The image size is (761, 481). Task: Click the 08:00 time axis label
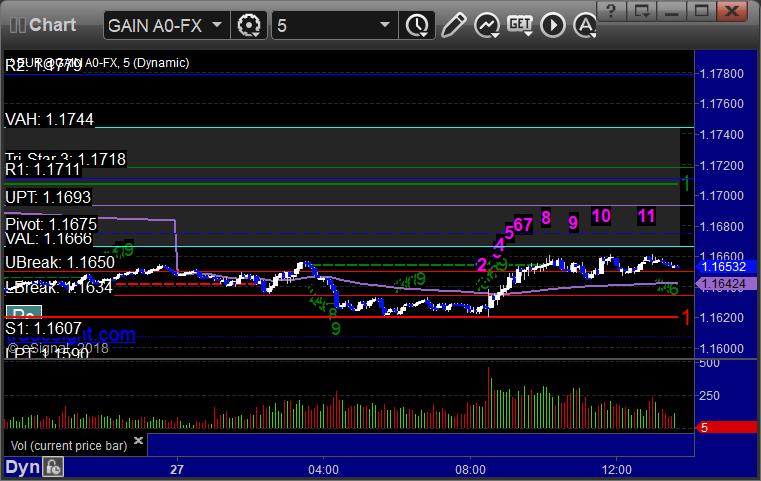click(470, 470)
